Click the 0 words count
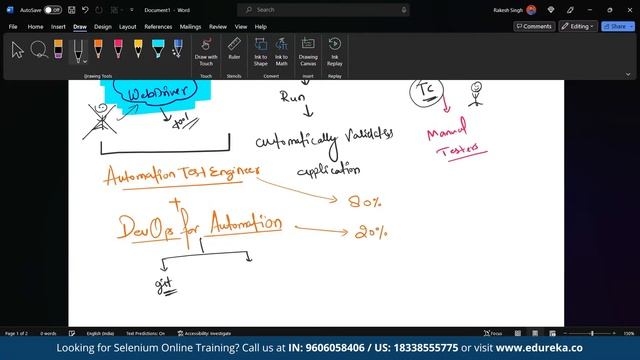Image resolution: width=640 pixels, height=360 pixels. 48,333
